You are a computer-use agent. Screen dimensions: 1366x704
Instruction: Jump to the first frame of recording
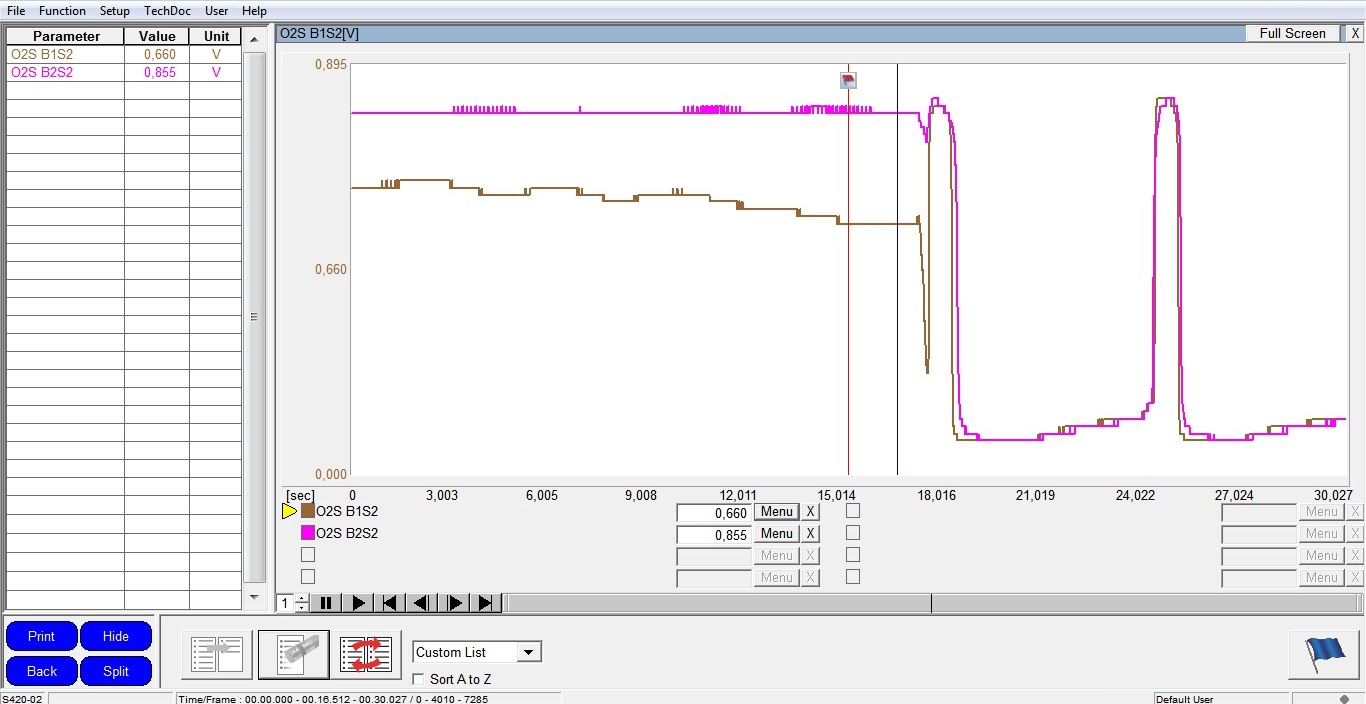(390, 603)
